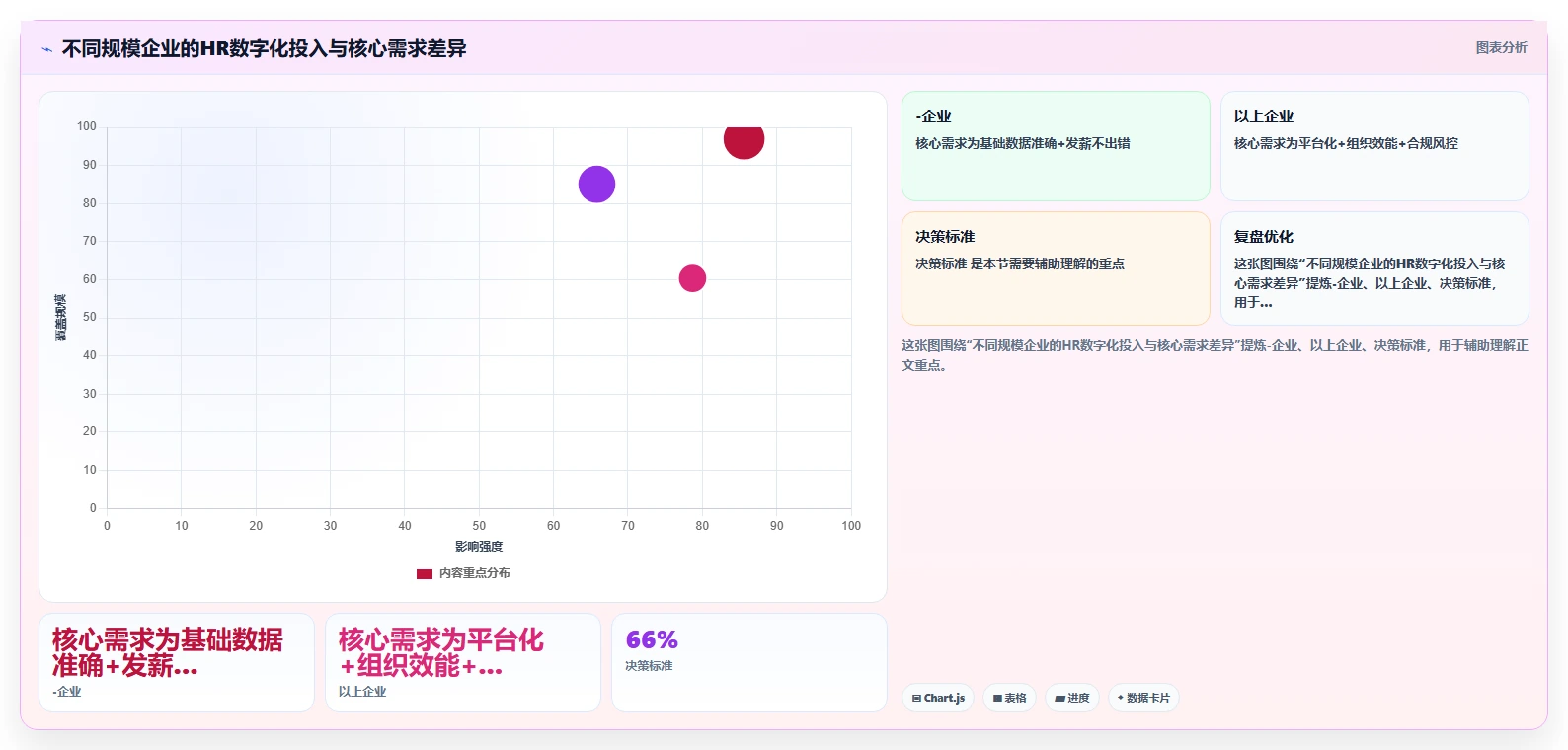
Task: Click the summary paragraph starting 这张图围绕
Action: tap(1215, 355)
